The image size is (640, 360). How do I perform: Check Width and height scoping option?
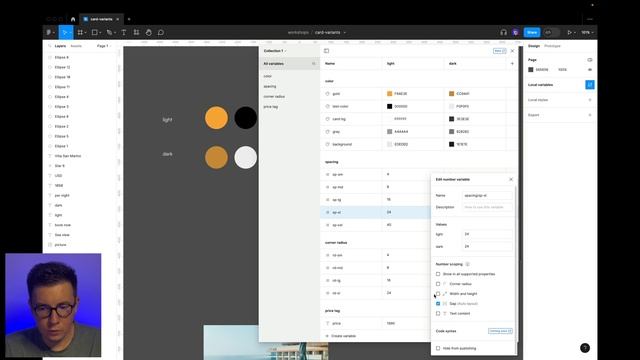(x=438, y=293)
